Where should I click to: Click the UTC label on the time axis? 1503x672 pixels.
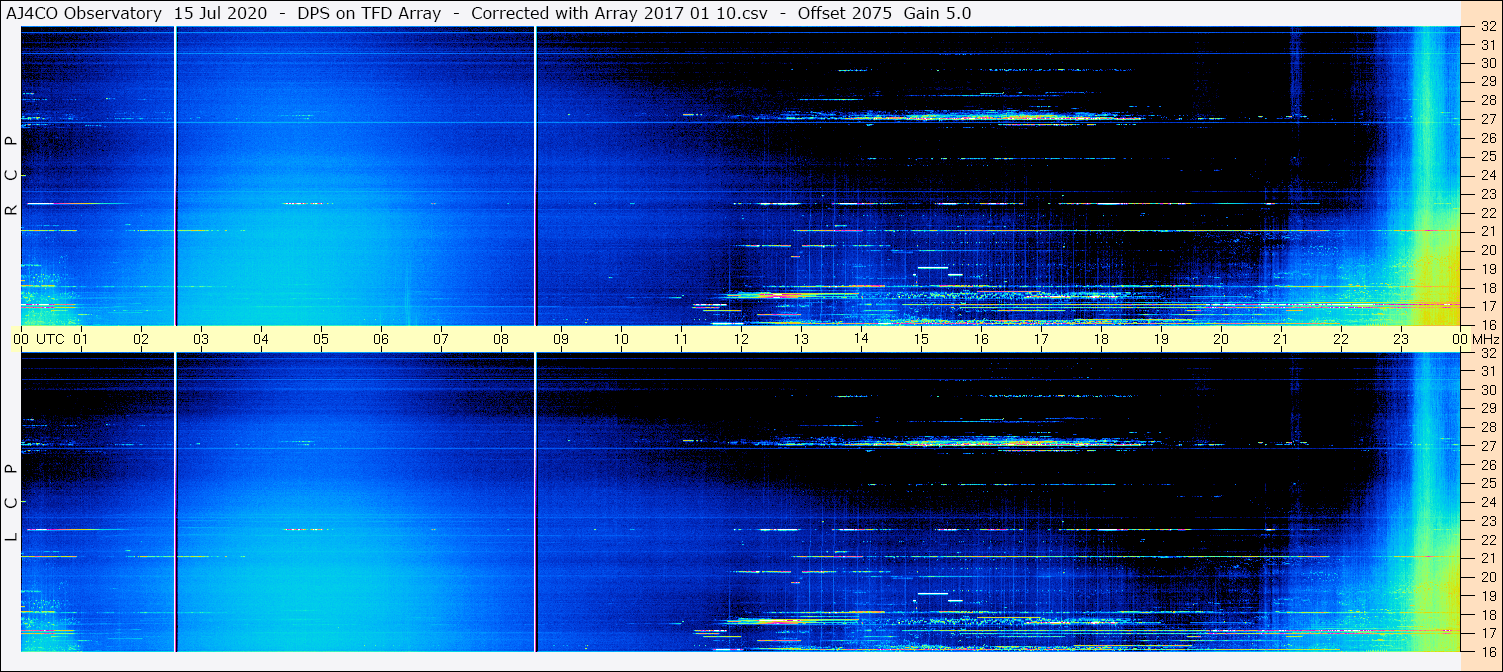click(x=50, y=339)
